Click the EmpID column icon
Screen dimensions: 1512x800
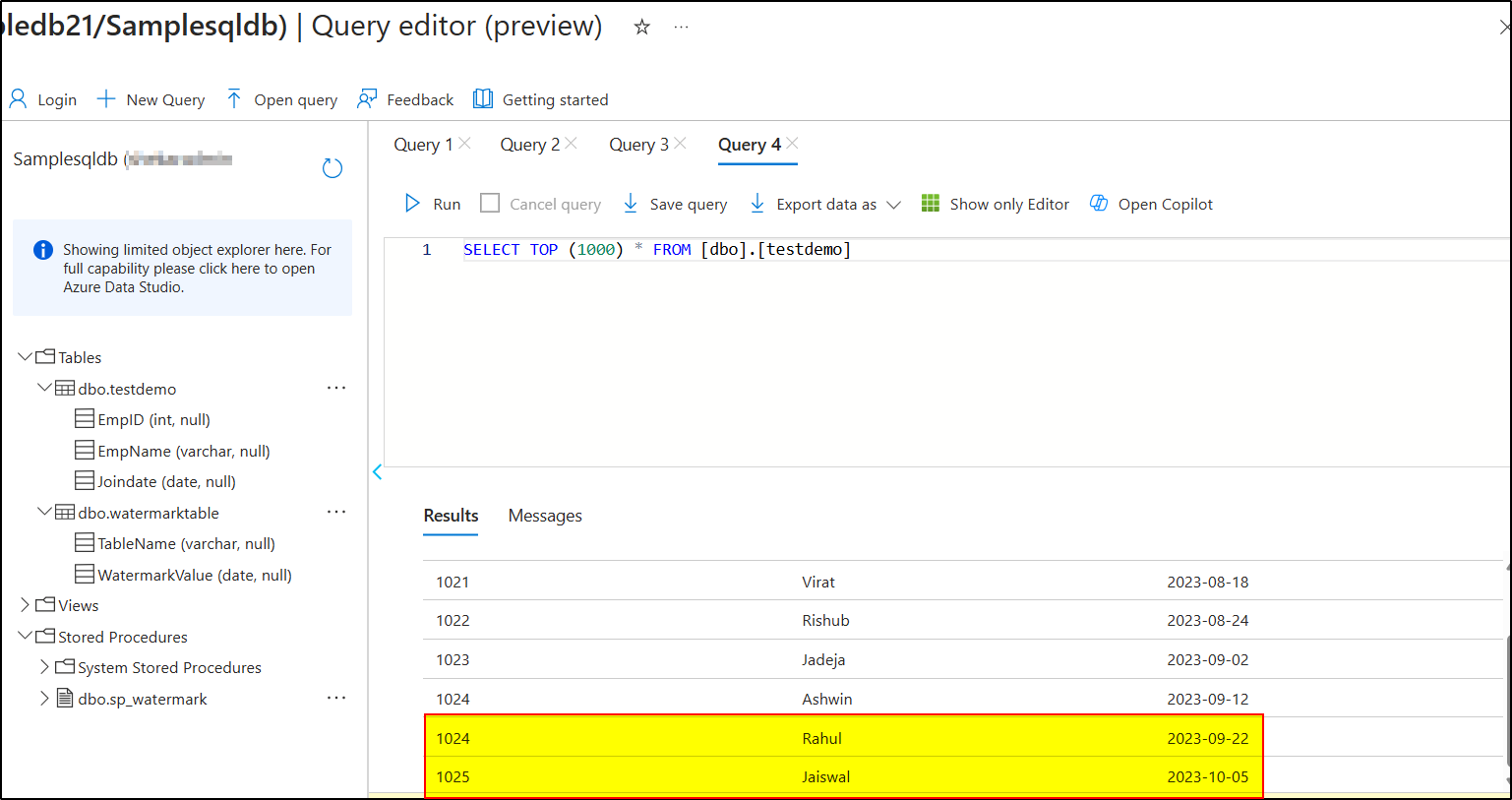(85, 419)
